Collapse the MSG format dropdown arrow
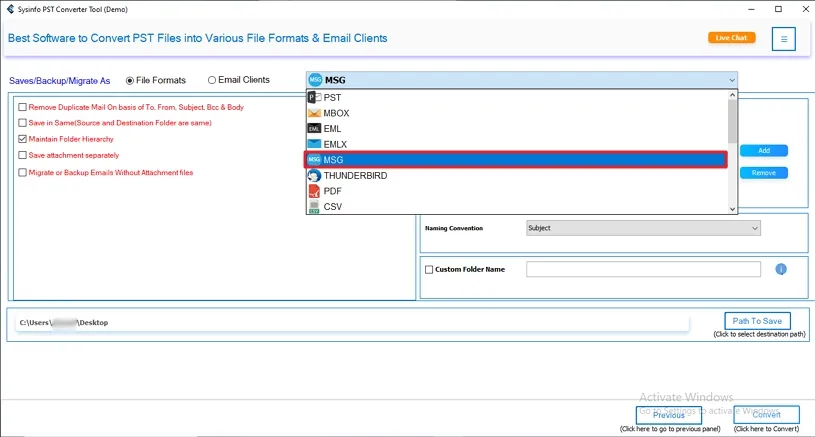 tap(731, 80)
